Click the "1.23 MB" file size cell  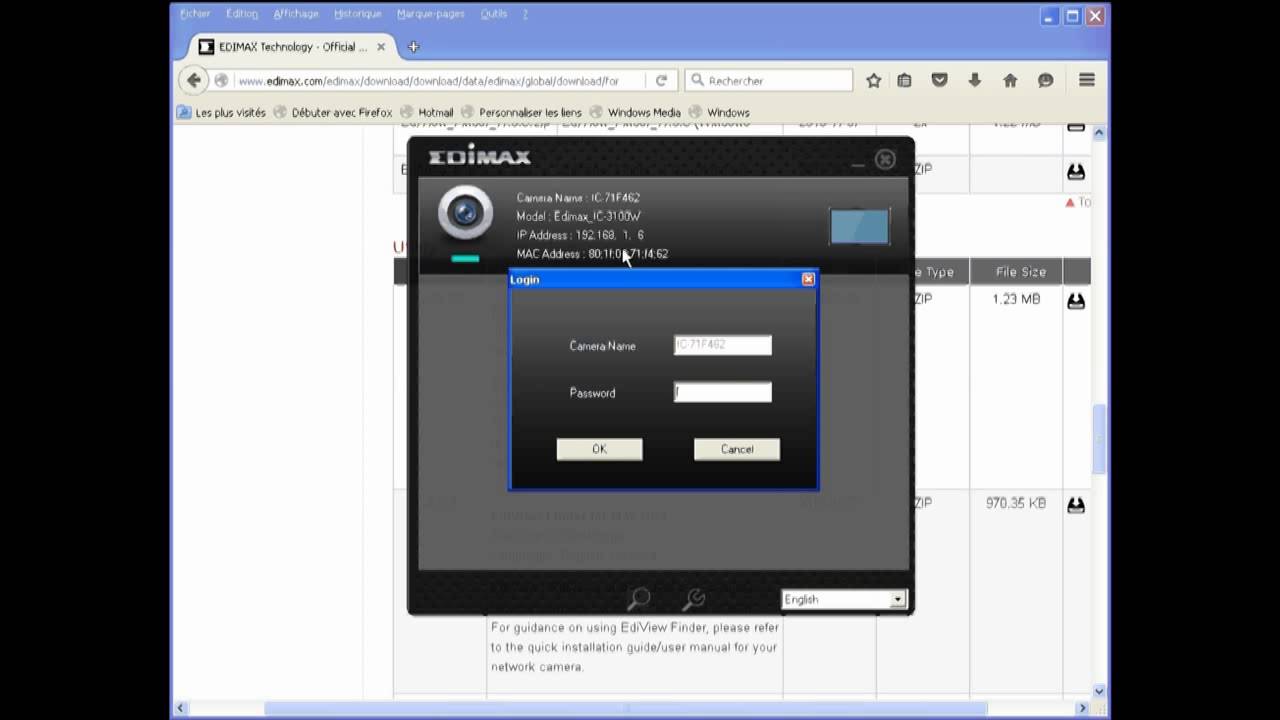pos(1017,299)
